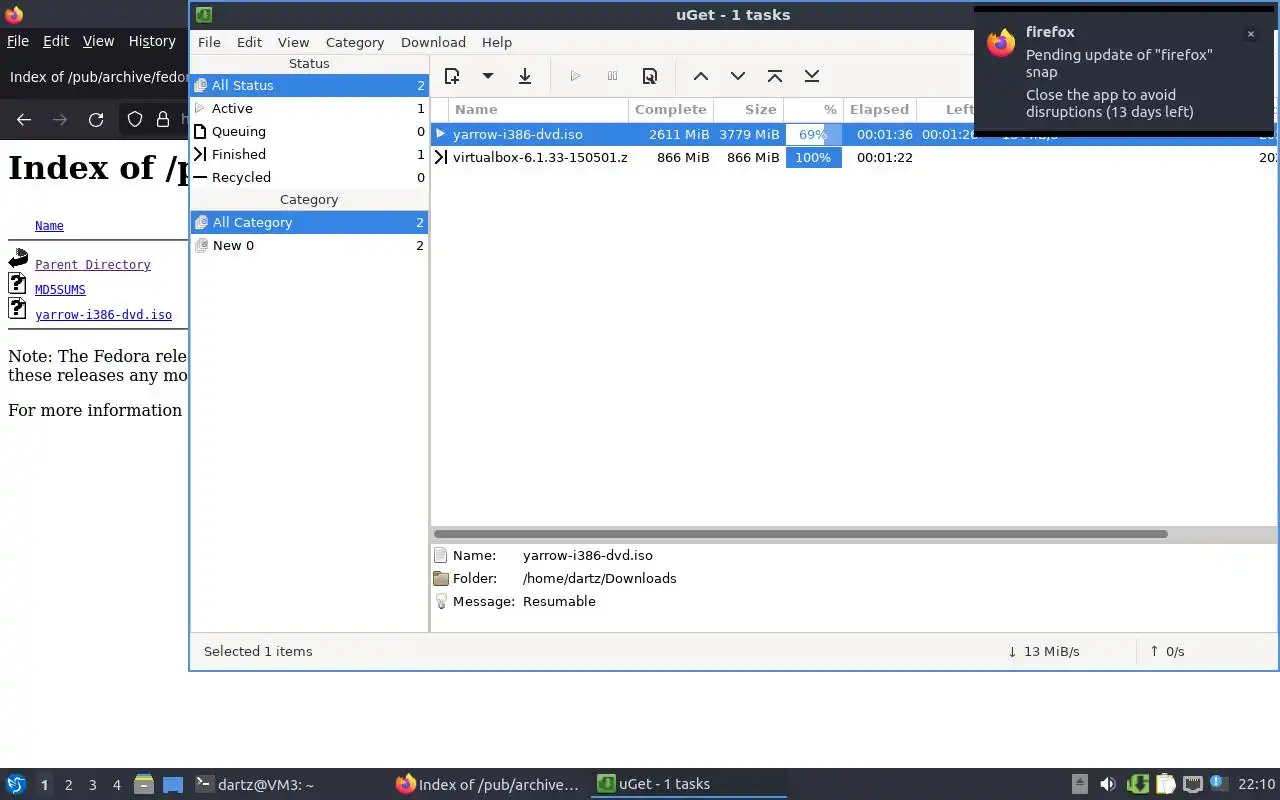Sort by the Elapsed column header
The image size is (1280, 800).
pos(879,109)
